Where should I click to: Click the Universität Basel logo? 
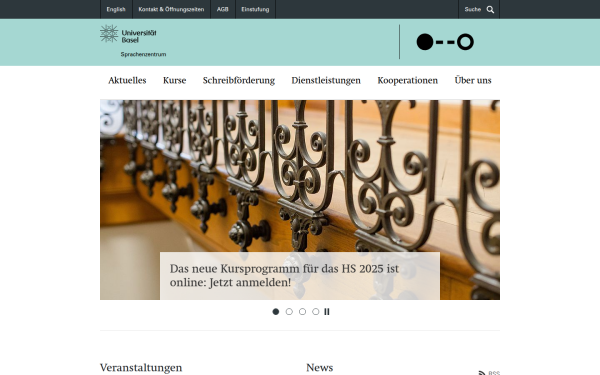[128, 34]
